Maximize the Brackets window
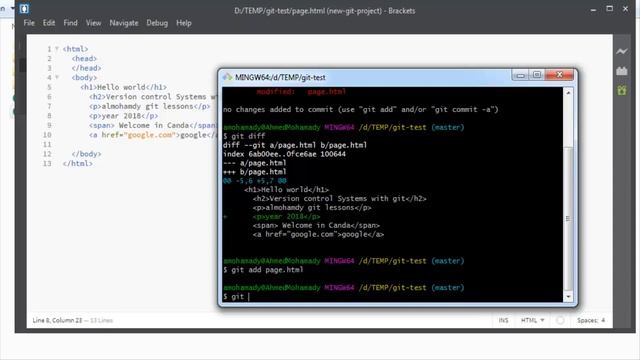The width and height of the screenshot is (640, 360). pyautogui.click(x=609, y=9)
